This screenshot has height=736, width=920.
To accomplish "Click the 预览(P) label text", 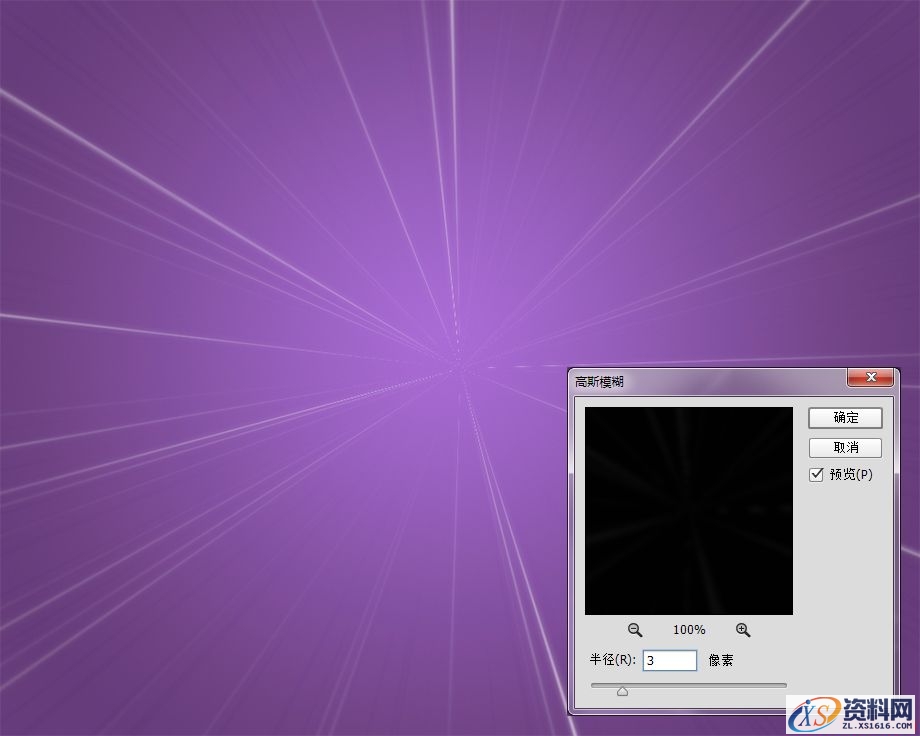I will point(851,474).
